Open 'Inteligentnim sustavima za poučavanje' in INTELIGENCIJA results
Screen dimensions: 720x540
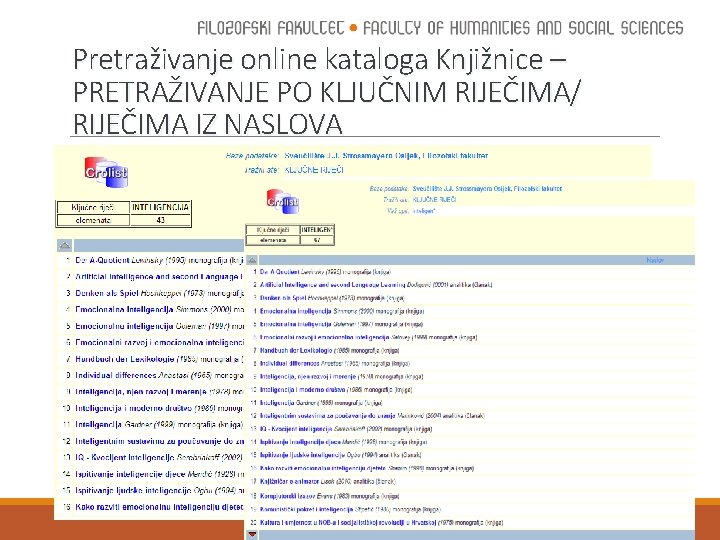point(159,441)
